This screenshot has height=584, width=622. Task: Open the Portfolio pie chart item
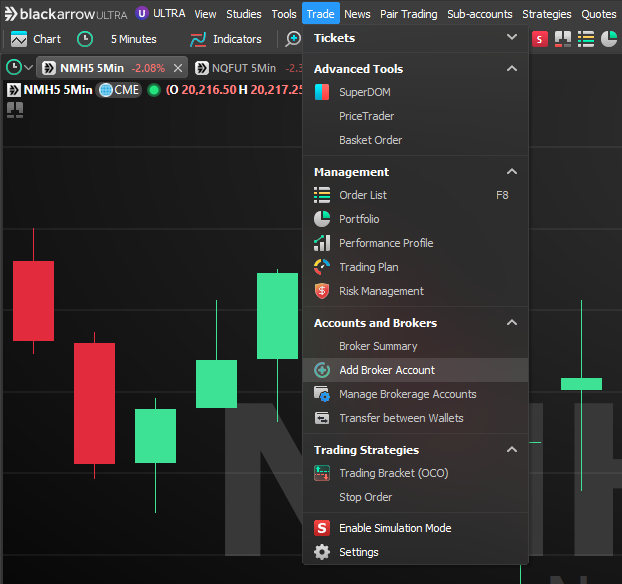pos(359,219)
